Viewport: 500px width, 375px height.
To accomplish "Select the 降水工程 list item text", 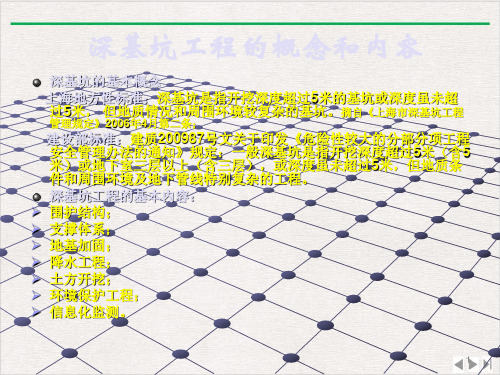I will pyautogui.click(x=81, y=263).
